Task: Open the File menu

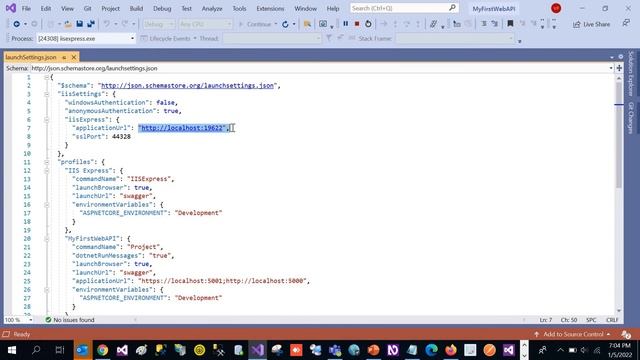Action: click(x=26, y=8)
